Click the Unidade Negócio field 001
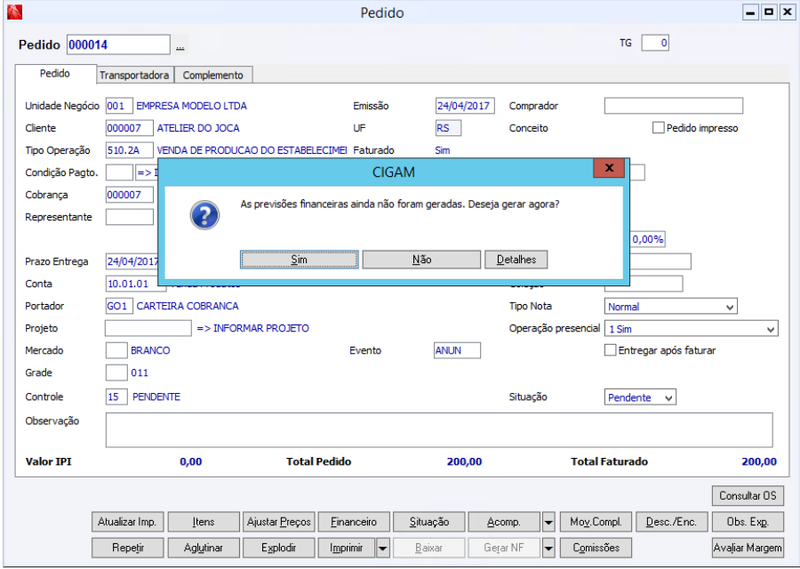This screenshot has width=800, height=569. pos(119,106)
